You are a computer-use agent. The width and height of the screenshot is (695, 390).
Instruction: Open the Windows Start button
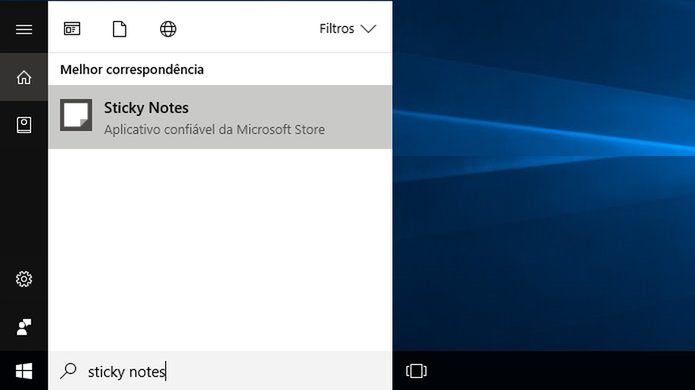(x=24, y=371)
